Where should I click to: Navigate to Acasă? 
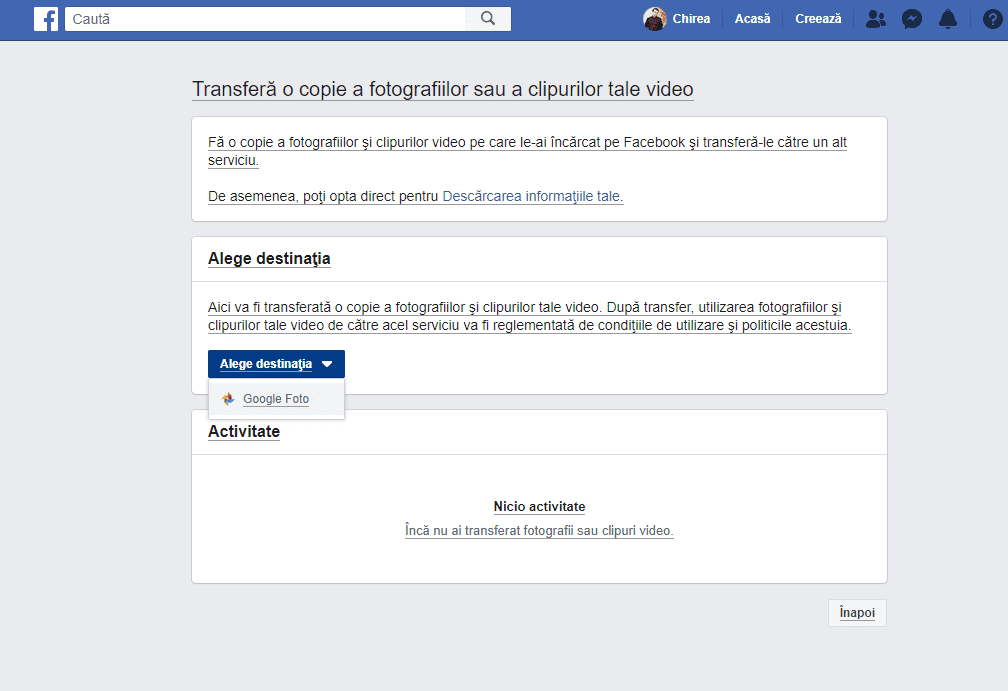pyautogui.click(x=752, y=18)
